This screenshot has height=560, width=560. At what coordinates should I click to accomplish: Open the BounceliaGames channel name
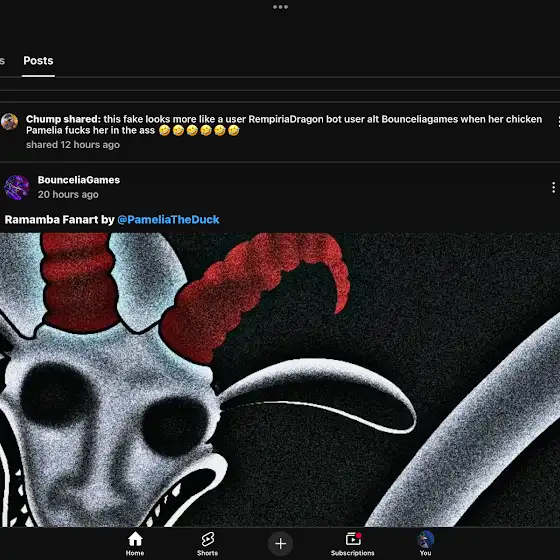[x=79, y=180]
